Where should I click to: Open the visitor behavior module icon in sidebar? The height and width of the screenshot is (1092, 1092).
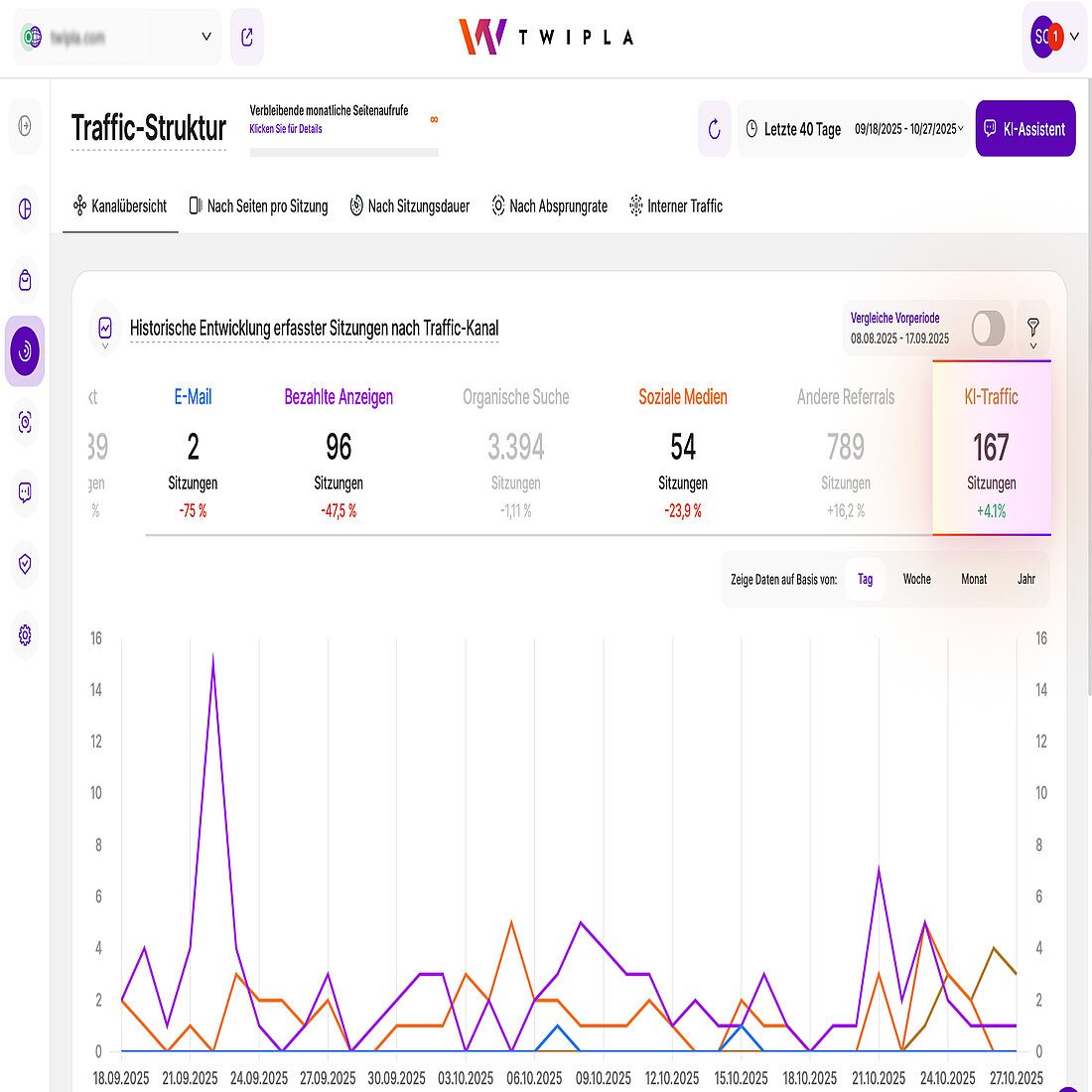pyautogui.click(x=24, y=351)
